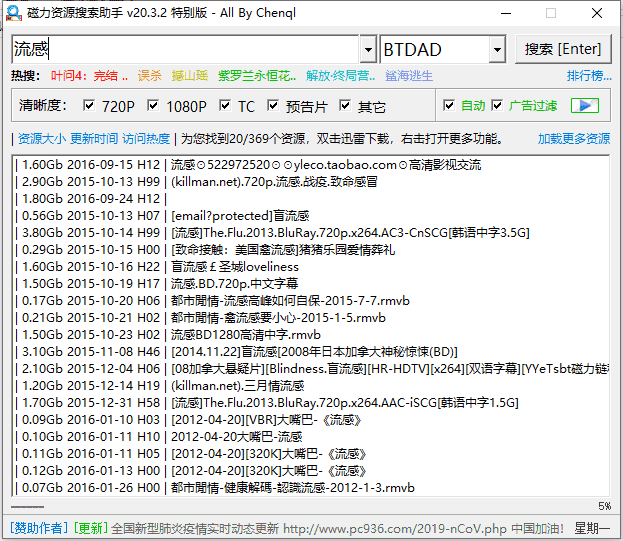The height and width of the screenshot is (541, 623).
Task: Select row [email?protected]盲流感
Action: [x=311, y=216]
